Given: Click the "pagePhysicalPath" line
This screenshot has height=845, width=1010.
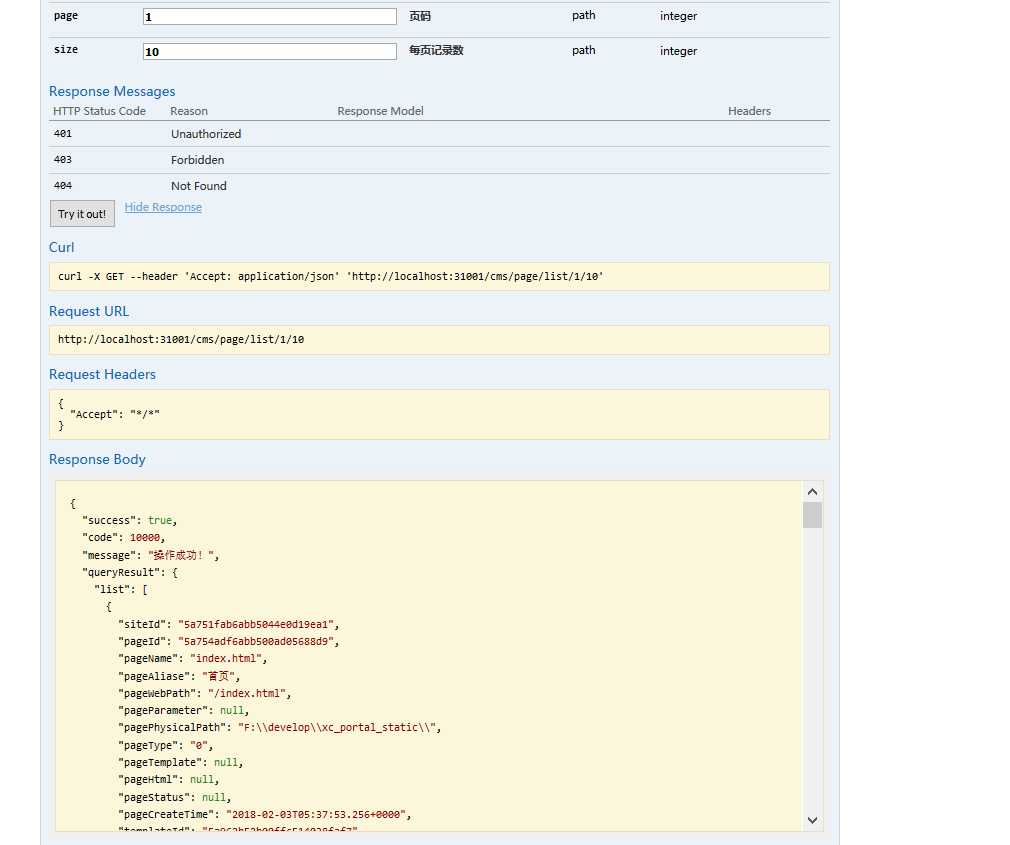Looking at the screenshot, I should coord(280,728).
